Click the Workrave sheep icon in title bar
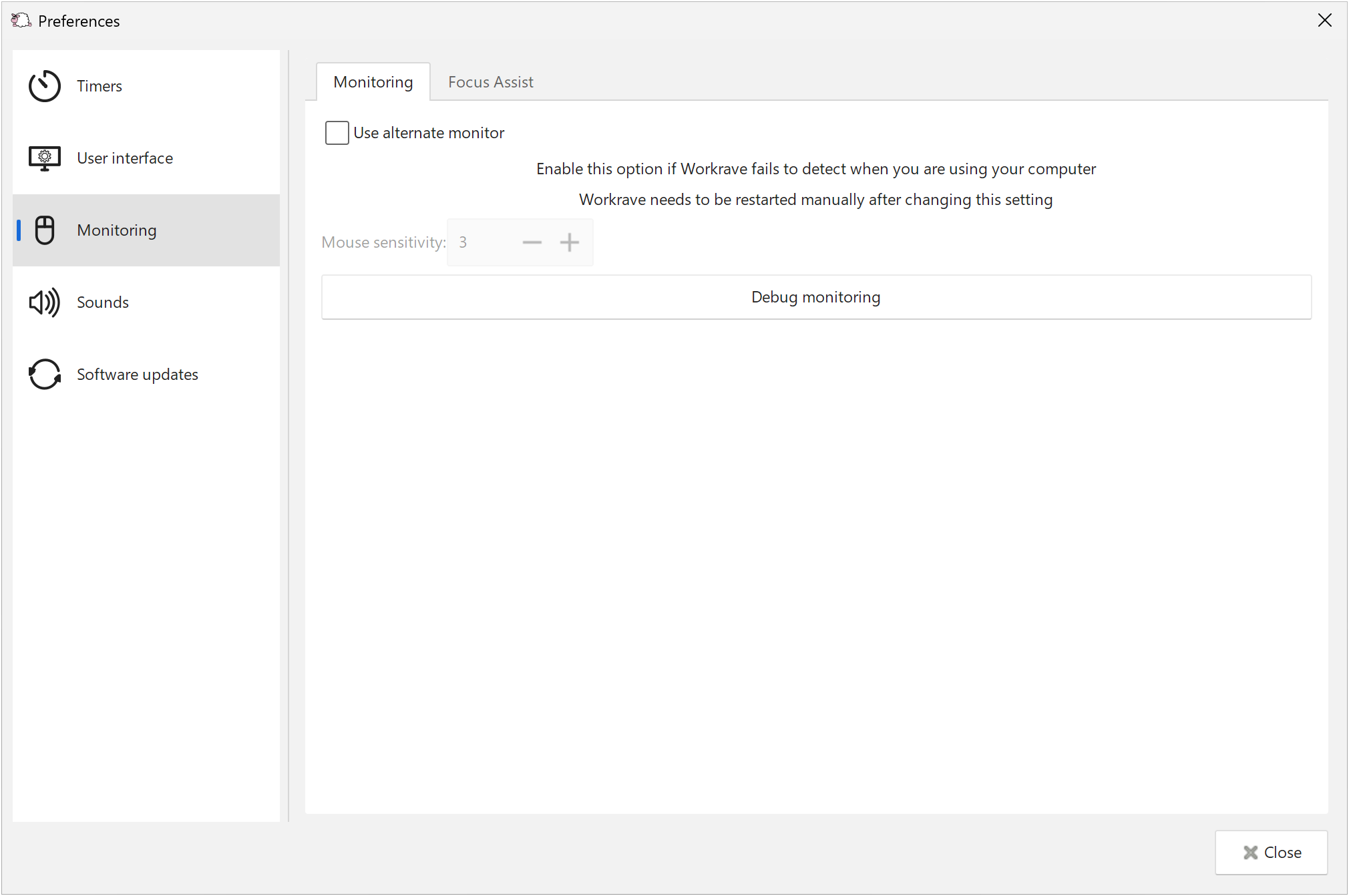The height and width of the screenshot is (896, 1349). coord(21,21)
